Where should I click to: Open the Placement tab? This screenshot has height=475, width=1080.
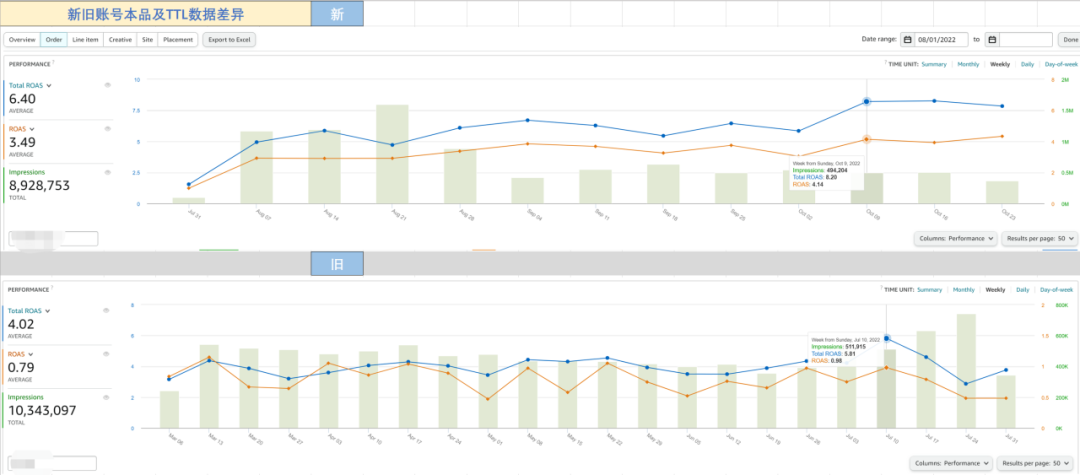coord(178,40)
